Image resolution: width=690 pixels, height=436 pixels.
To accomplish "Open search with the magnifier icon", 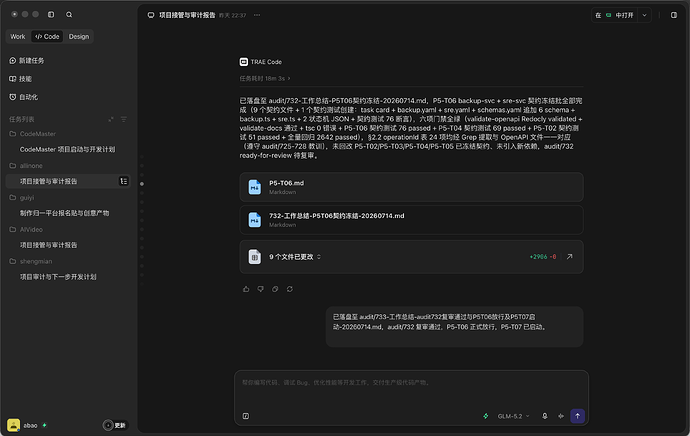I will [x=69, y=15].
